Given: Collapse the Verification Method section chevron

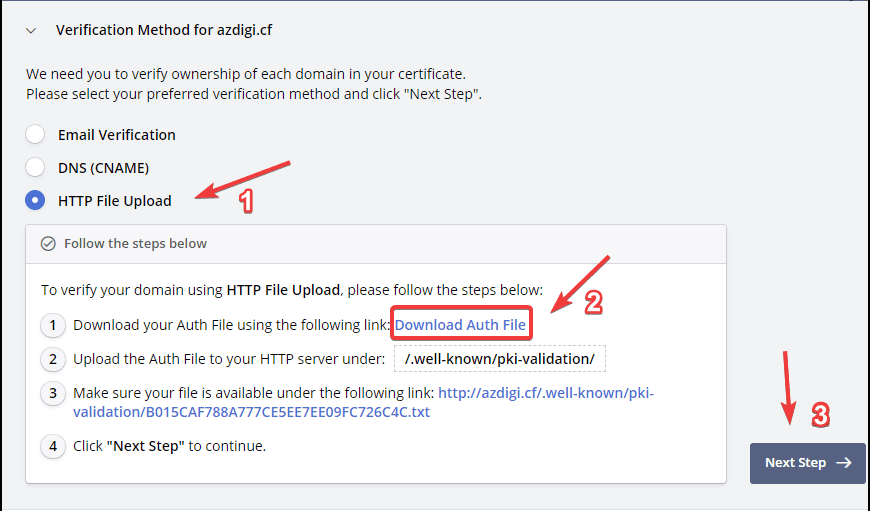Looking at the screenshot, I should coord(31,31).
